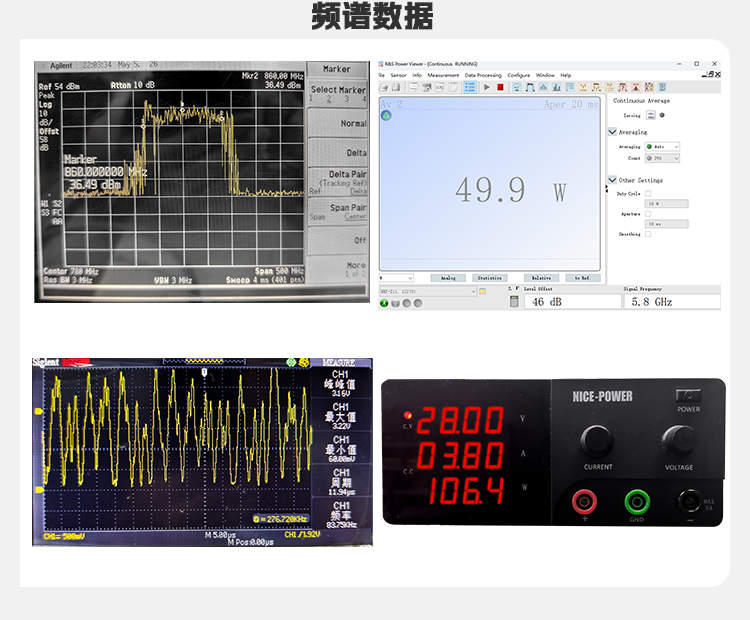Open the Measurement menu
This screenshot has width=750, height=620.
click(x=443, y=75)
